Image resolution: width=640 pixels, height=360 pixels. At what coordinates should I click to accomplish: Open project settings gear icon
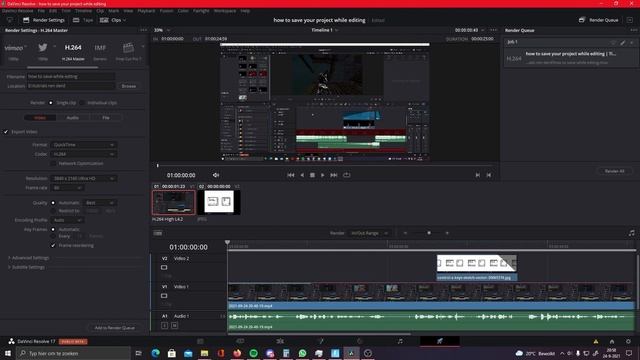point(628,341)
